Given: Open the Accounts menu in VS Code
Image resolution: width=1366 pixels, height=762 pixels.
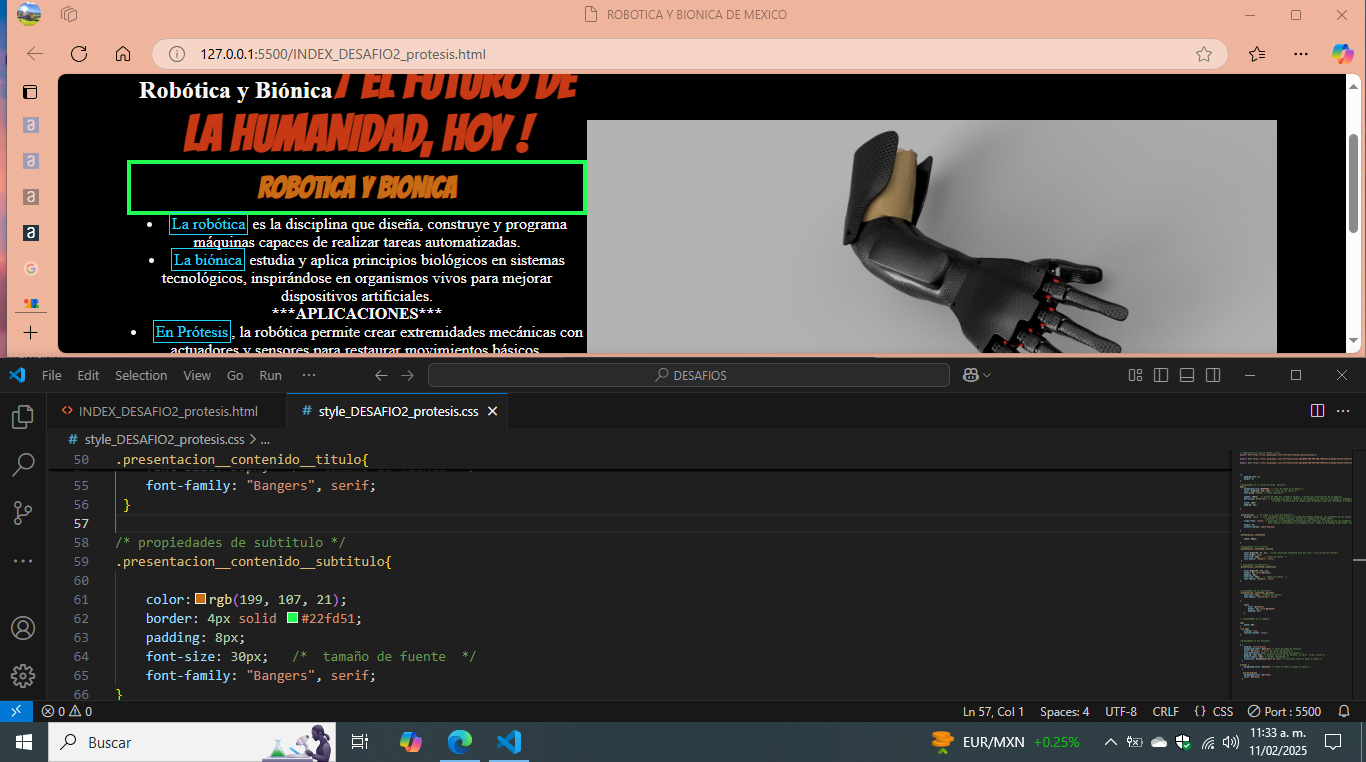Looking at the screenshot, I should 22,628.
